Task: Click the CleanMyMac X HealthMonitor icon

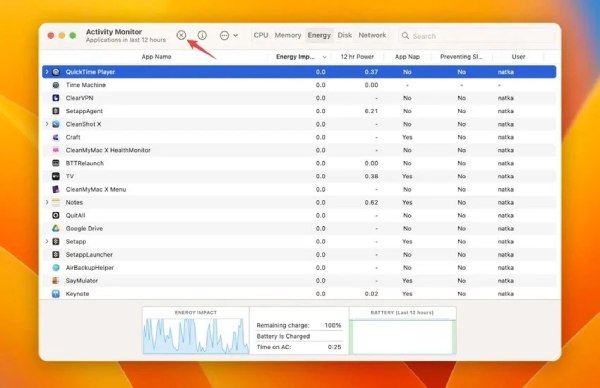Action: 56,150
